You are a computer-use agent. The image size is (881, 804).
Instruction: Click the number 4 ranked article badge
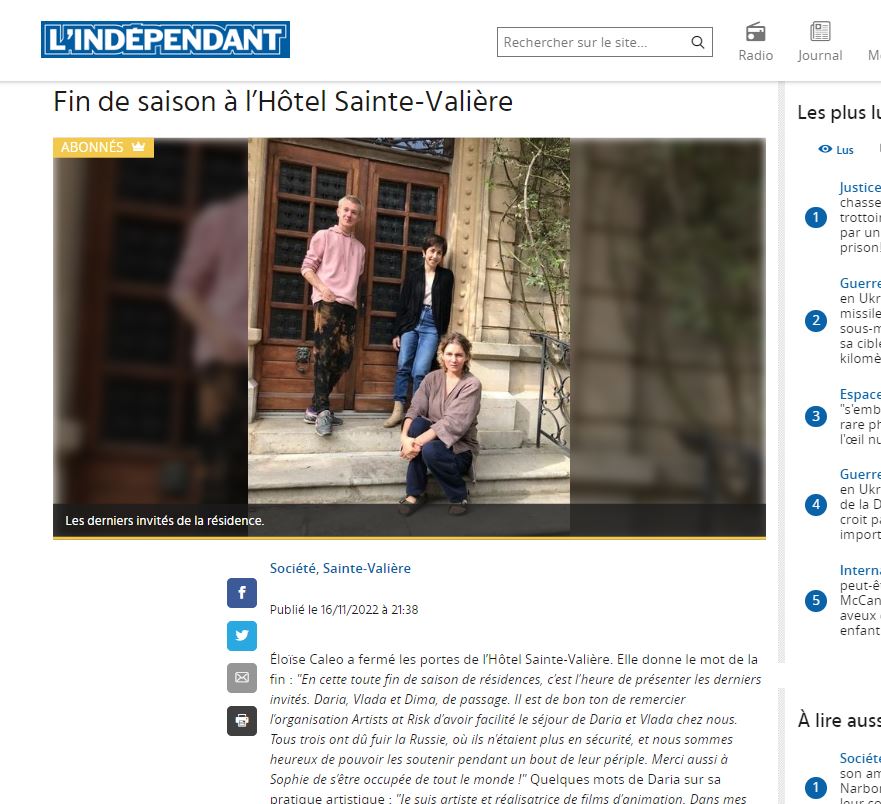tap(816, 504)
